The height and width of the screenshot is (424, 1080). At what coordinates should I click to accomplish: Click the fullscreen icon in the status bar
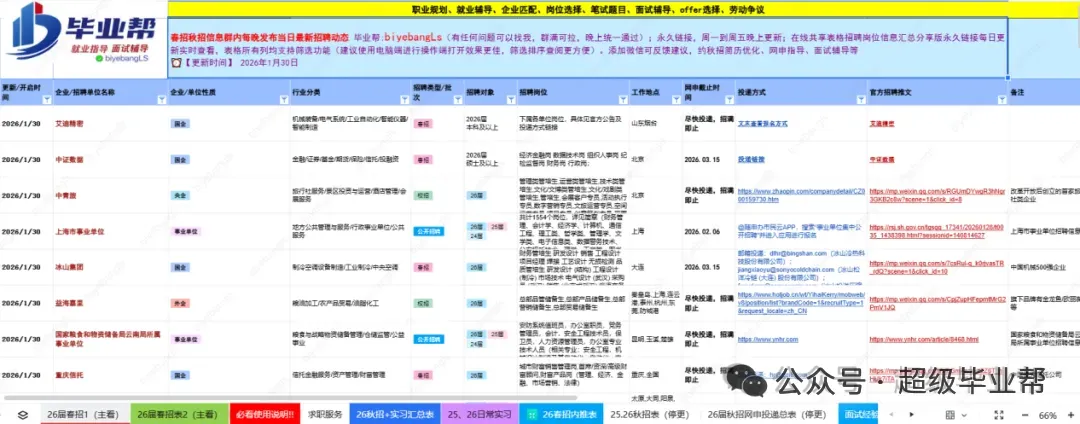point(999,415)
